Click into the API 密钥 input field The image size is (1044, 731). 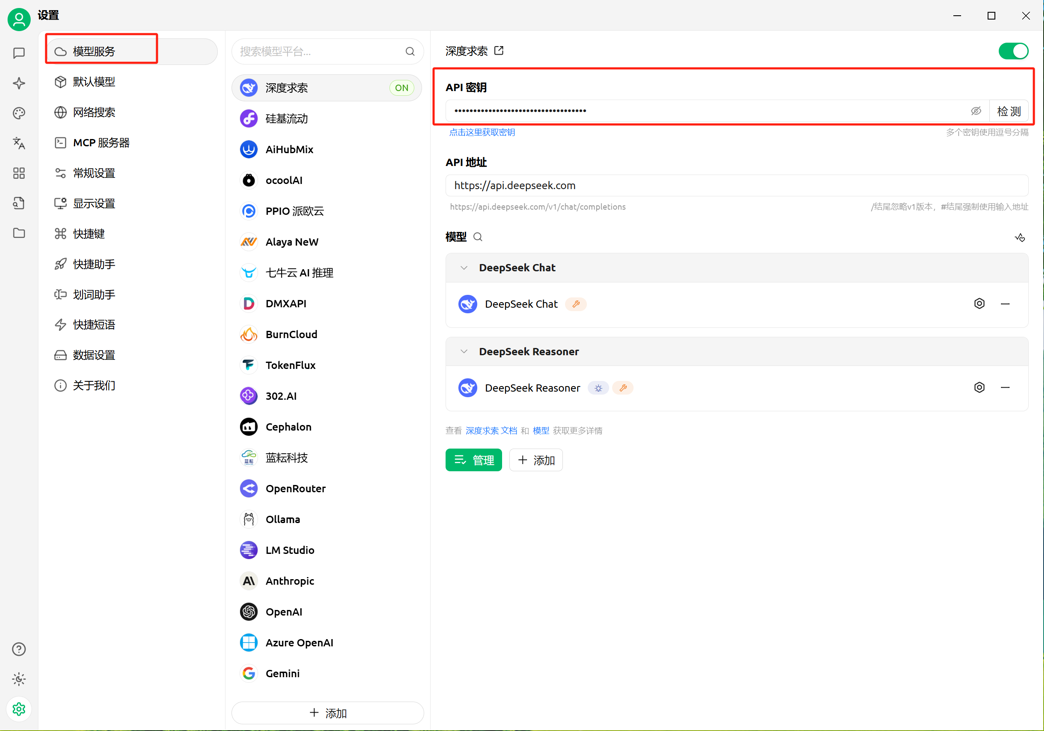(x=709, y=111)
